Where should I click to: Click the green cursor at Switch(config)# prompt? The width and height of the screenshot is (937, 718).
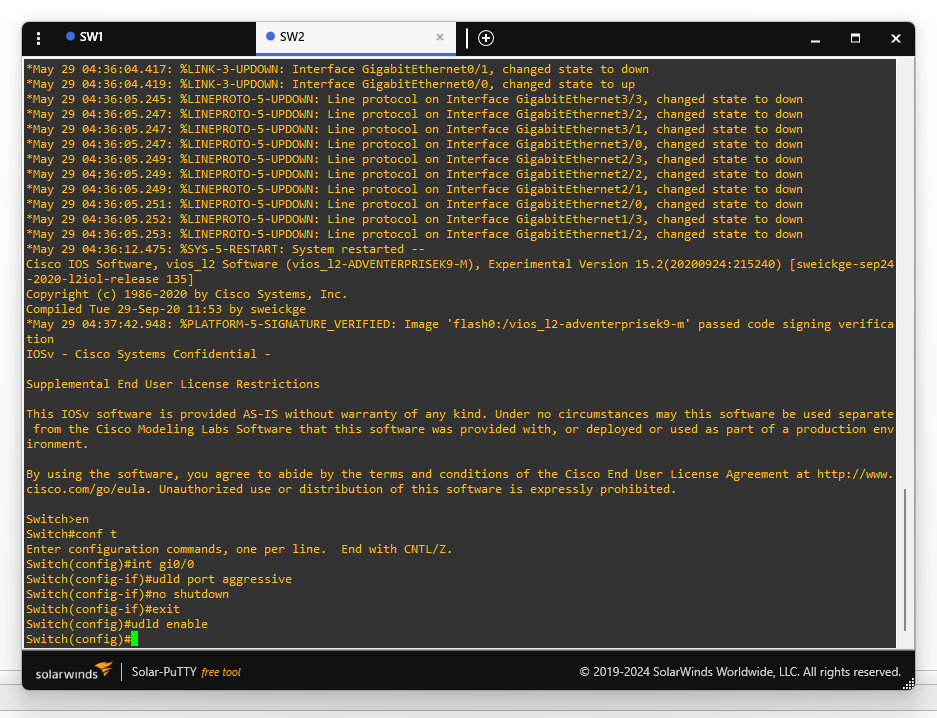pos(134,639)
